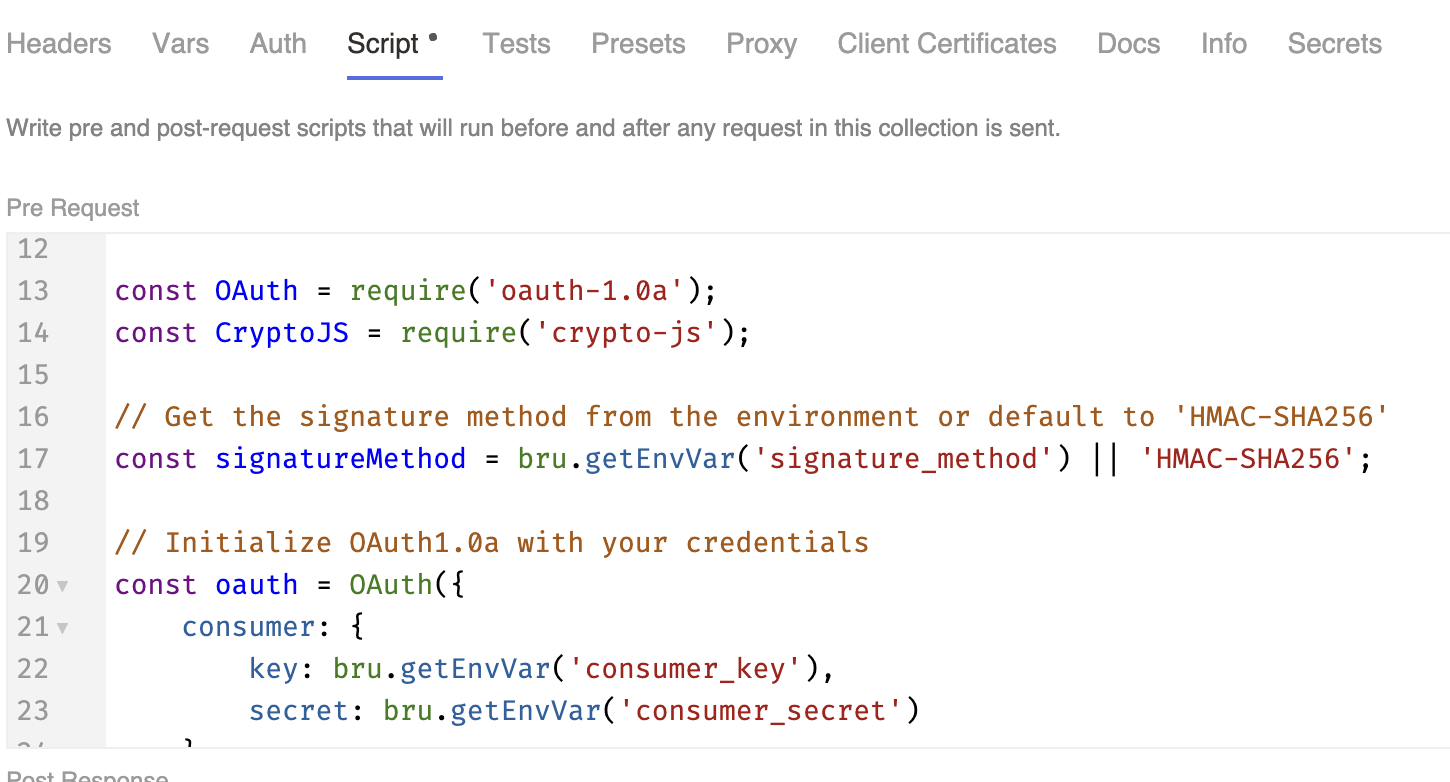
Task: Collapse the consumer block fold at line 21
Action: click(x=63, y=628)
